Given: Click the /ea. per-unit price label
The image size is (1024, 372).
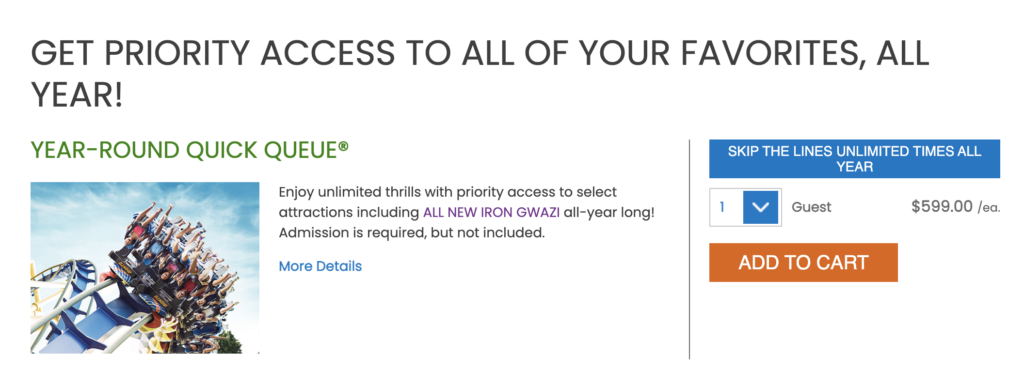Looking at the screenshot, I should point(989,208).
